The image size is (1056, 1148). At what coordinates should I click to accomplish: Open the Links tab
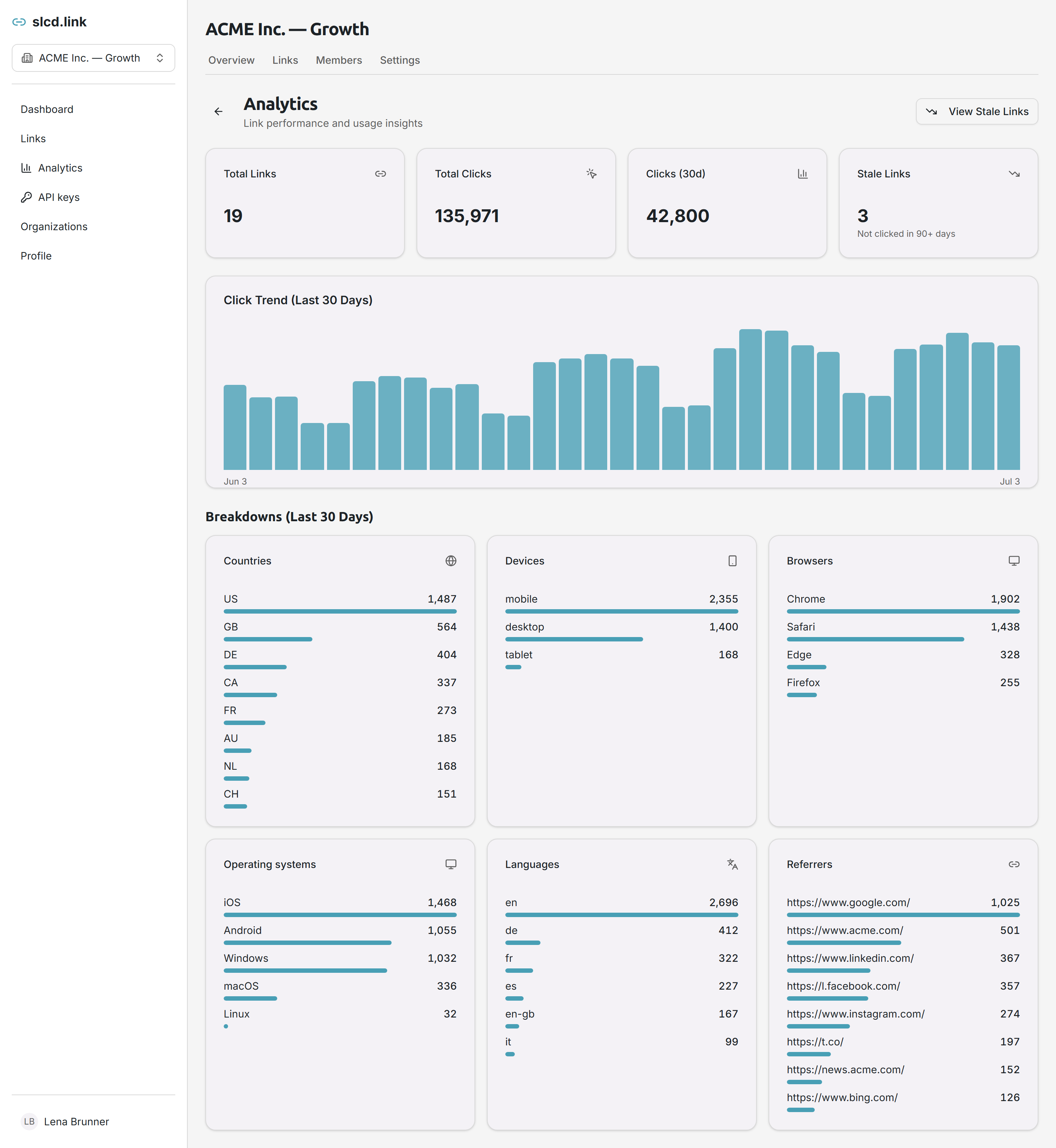point(285,60)
